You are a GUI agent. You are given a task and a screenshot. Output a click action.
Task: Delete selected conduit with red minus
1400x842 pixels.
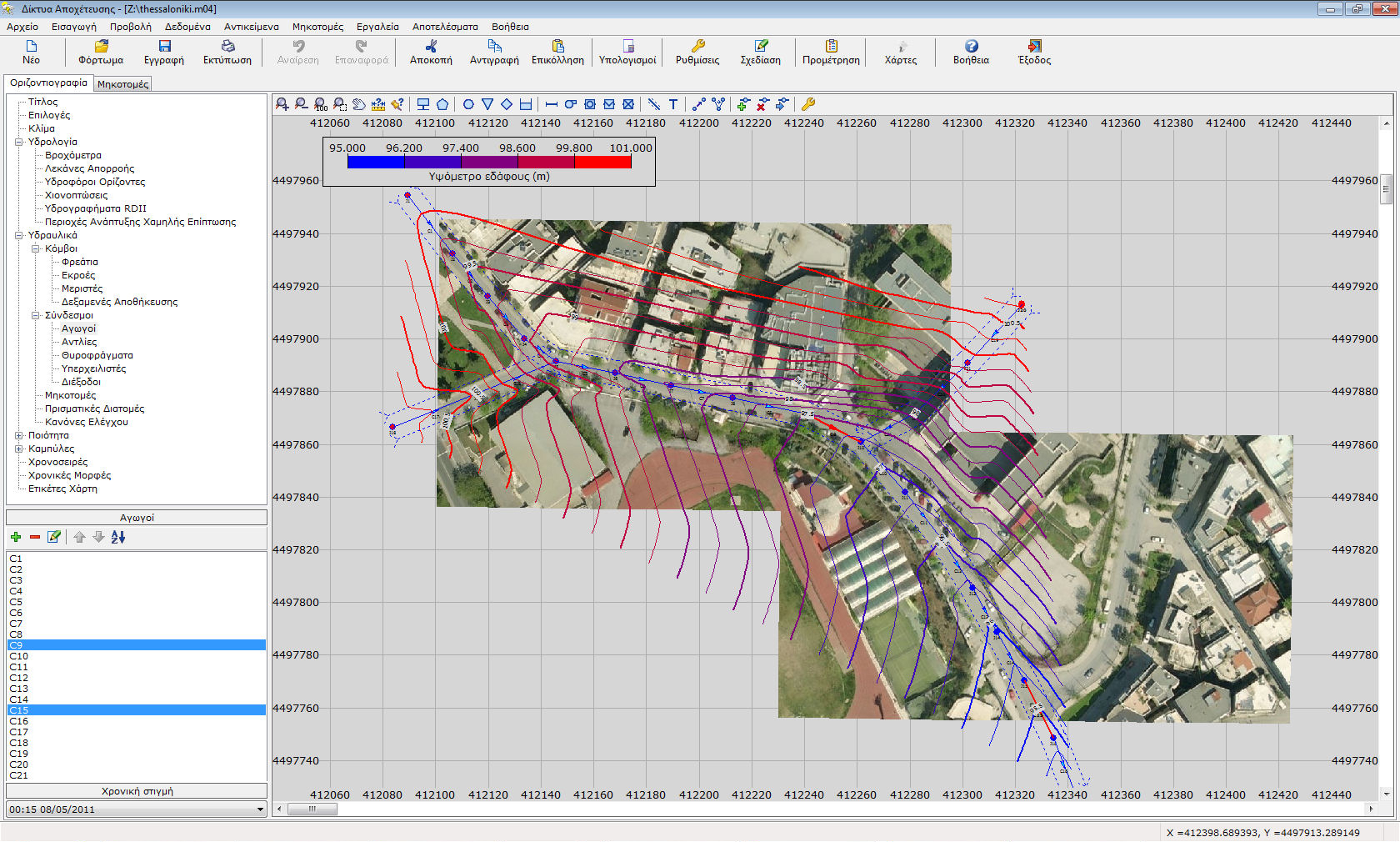coord(35,537)
